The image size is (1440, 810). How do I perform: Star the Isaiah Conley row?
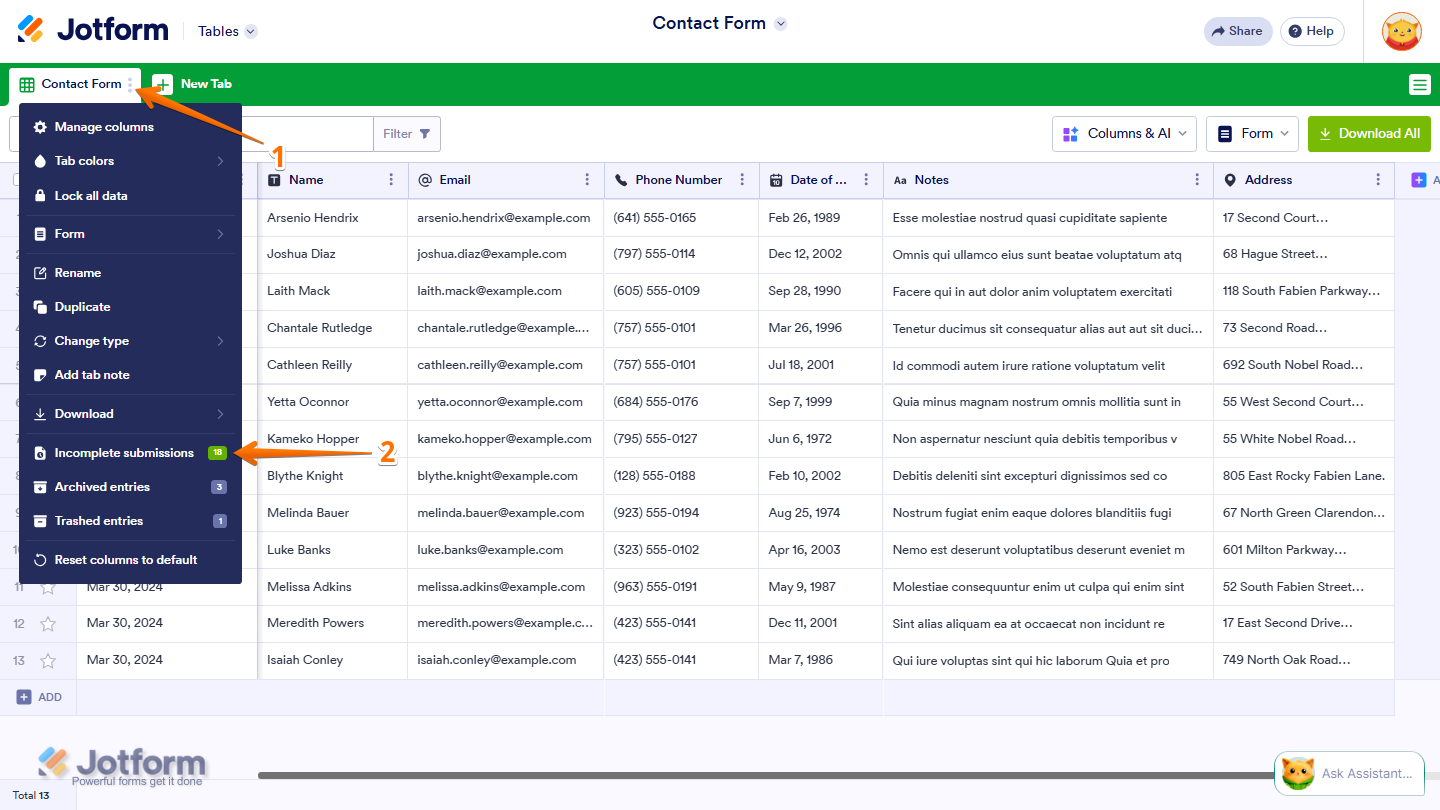click(47, 661)
